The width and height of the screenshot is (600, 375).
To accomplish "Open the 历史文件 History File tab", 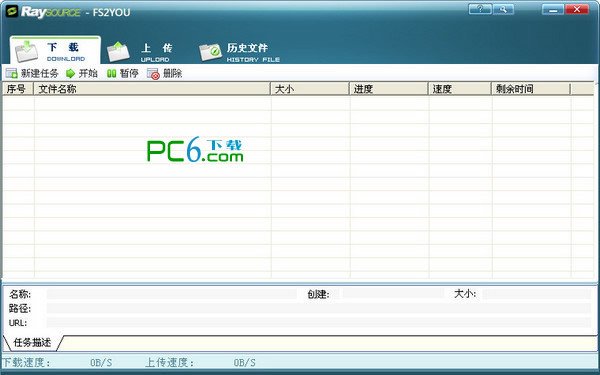I will [240, 52].
